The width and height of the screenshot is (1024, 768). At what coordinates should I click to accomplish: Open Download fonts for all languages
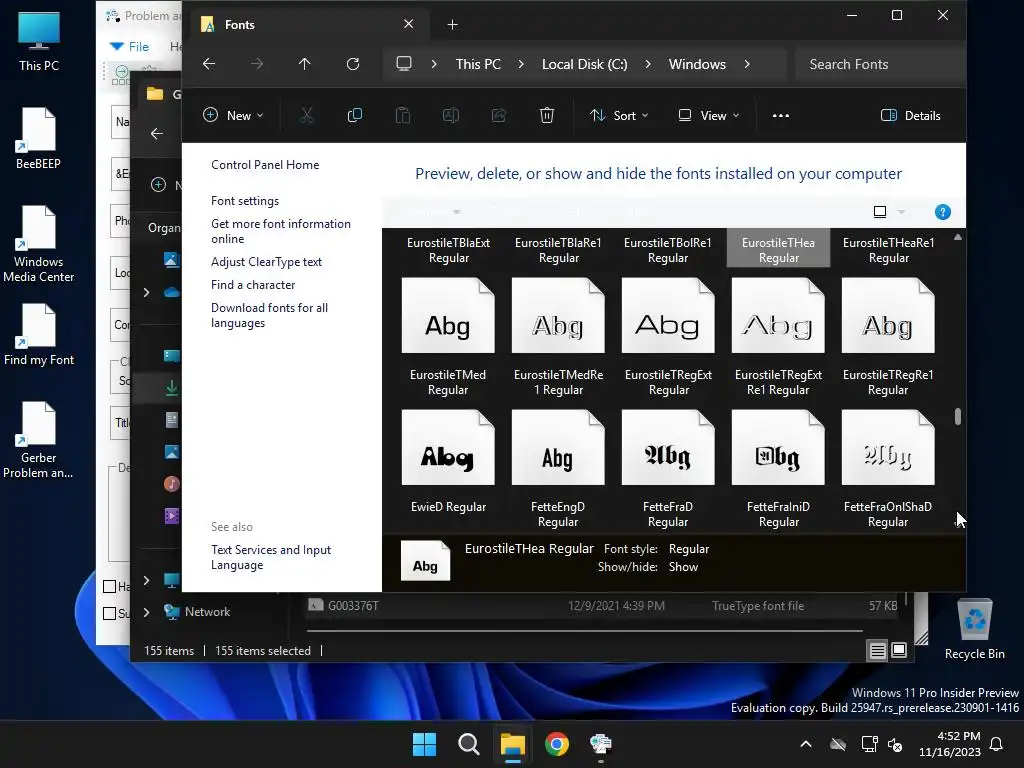point(269,315)
